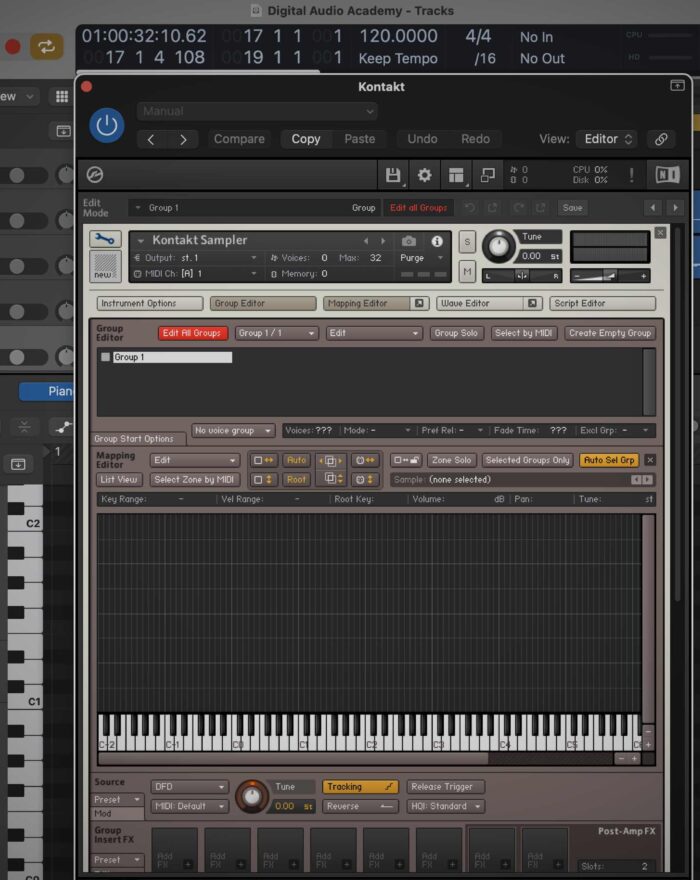Click the record button in Logic transport

click(x=12, y=47)
